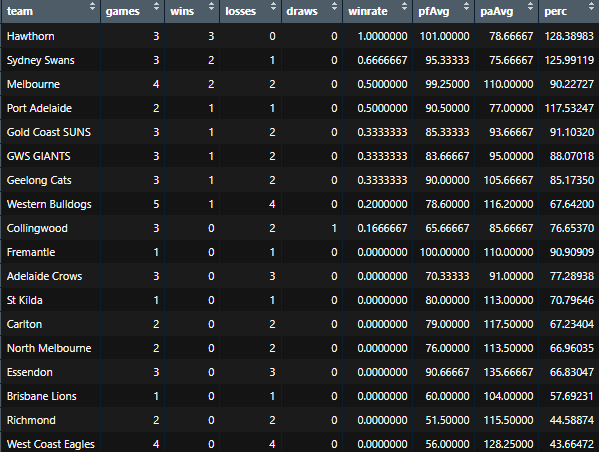Click the perc column header label
The height and width of the screenshot is (452, 599).
point(555,11)
